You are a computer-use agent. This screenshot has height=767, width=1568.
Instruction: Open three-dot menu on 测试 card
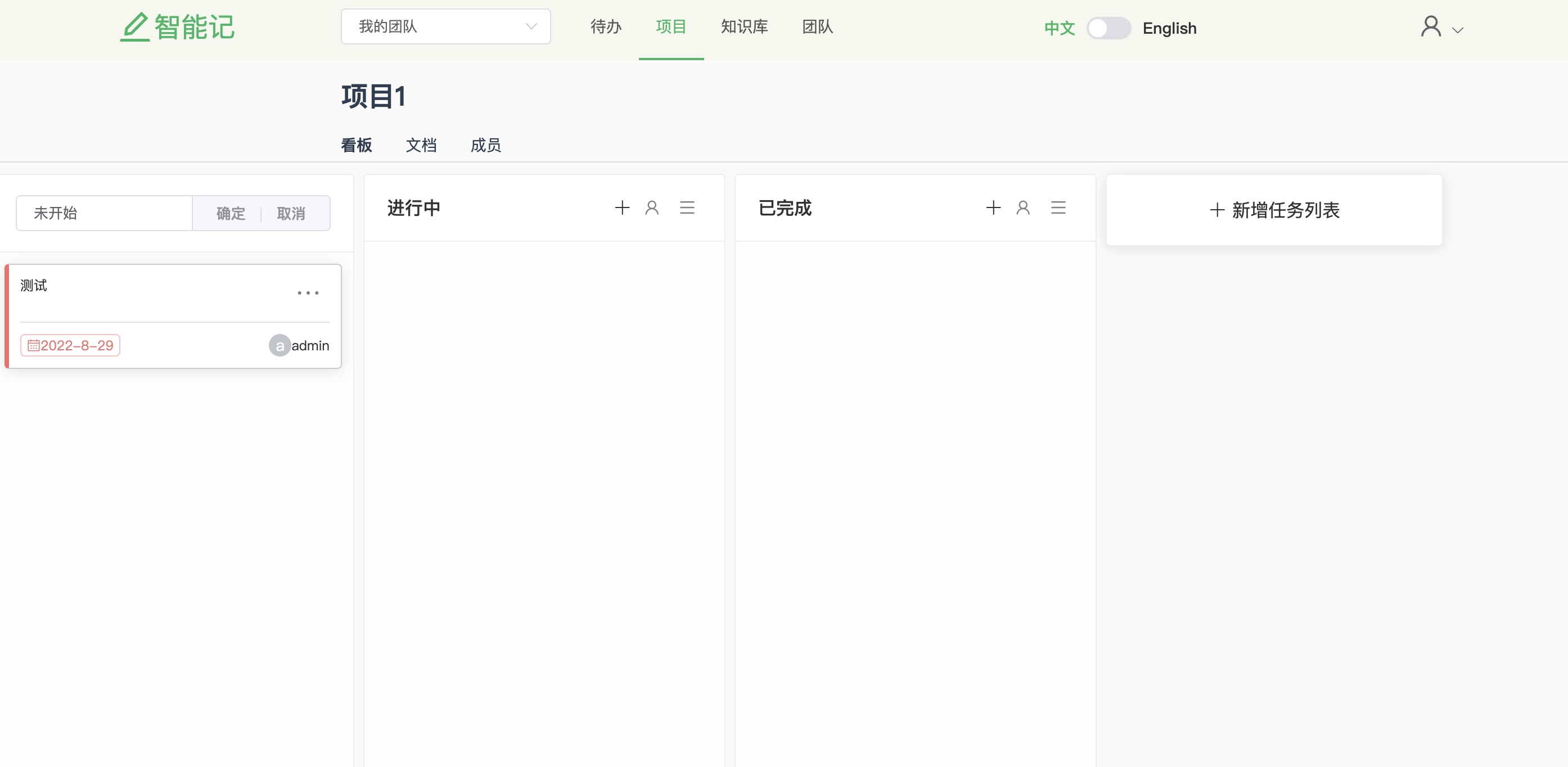pyautogui.click(x=308, y=293)
